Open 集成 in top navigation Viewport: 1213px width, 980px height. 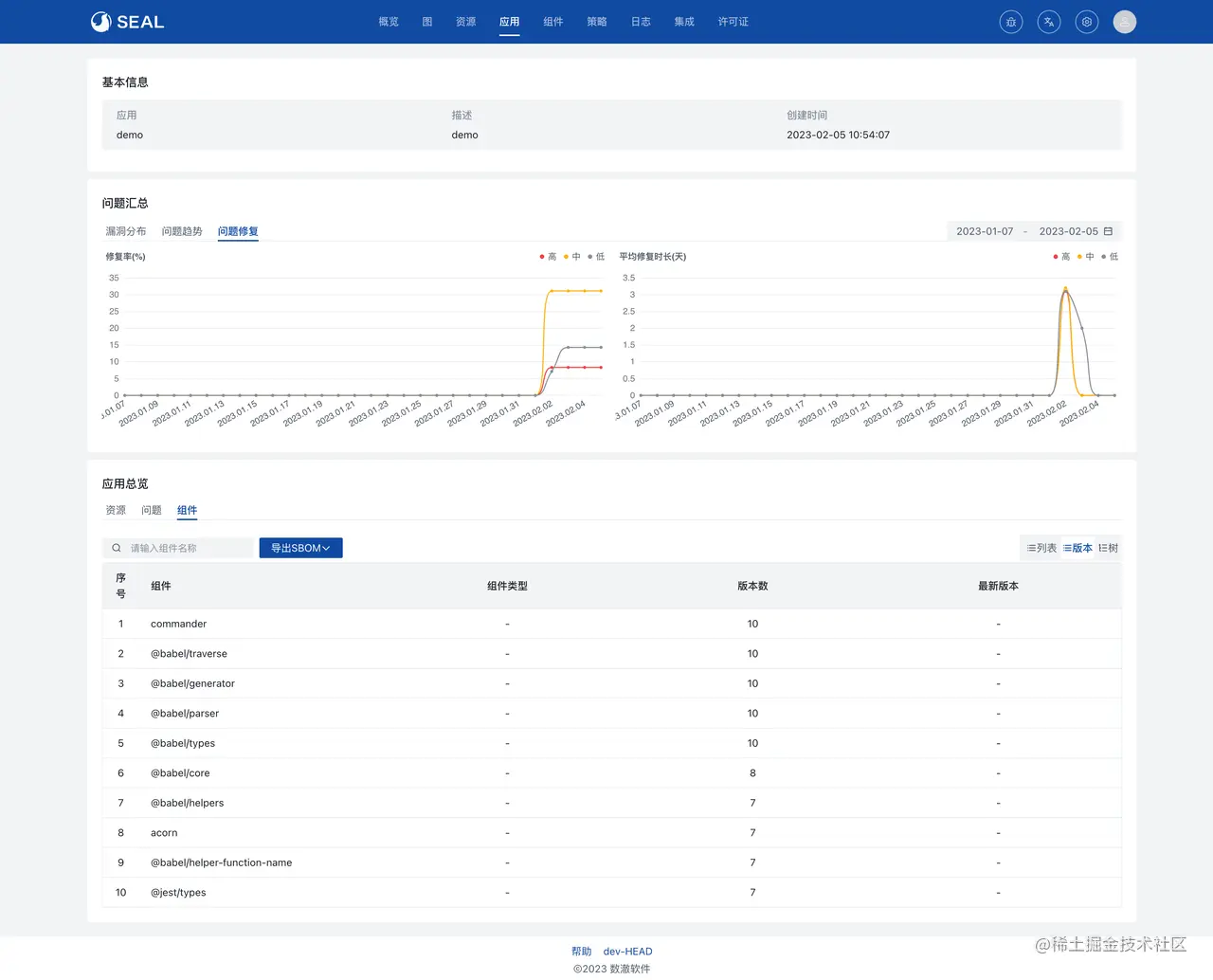[684, 22]
